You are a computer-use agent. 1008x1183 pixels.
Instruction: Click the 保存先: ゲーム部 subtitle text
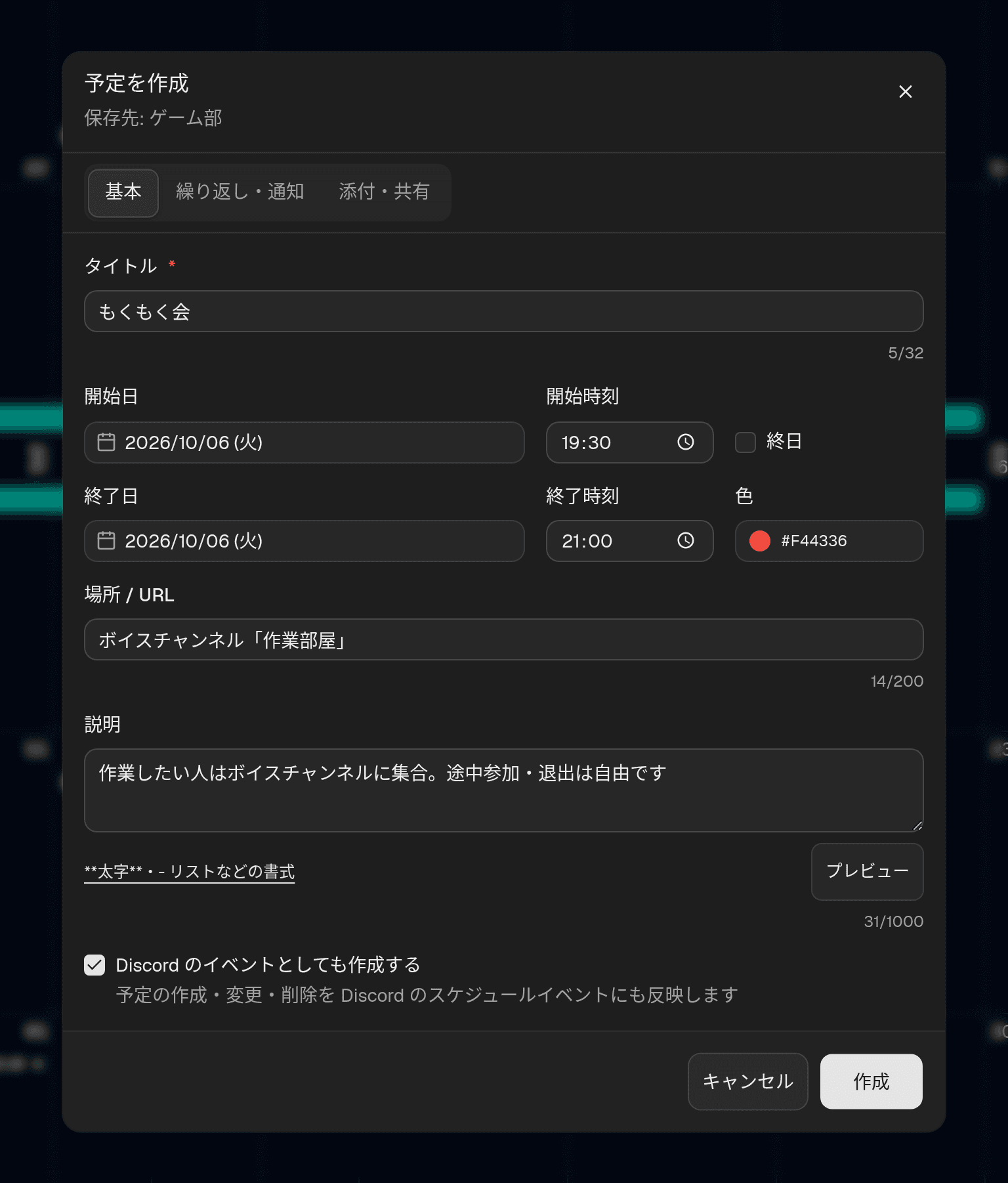154,118
